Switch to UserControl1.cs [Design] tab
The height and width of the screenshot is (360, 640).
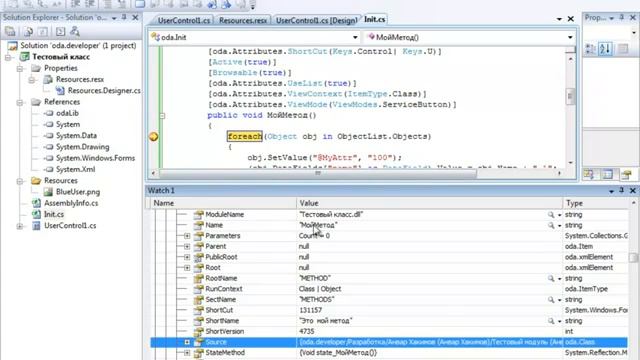[316, 20]
